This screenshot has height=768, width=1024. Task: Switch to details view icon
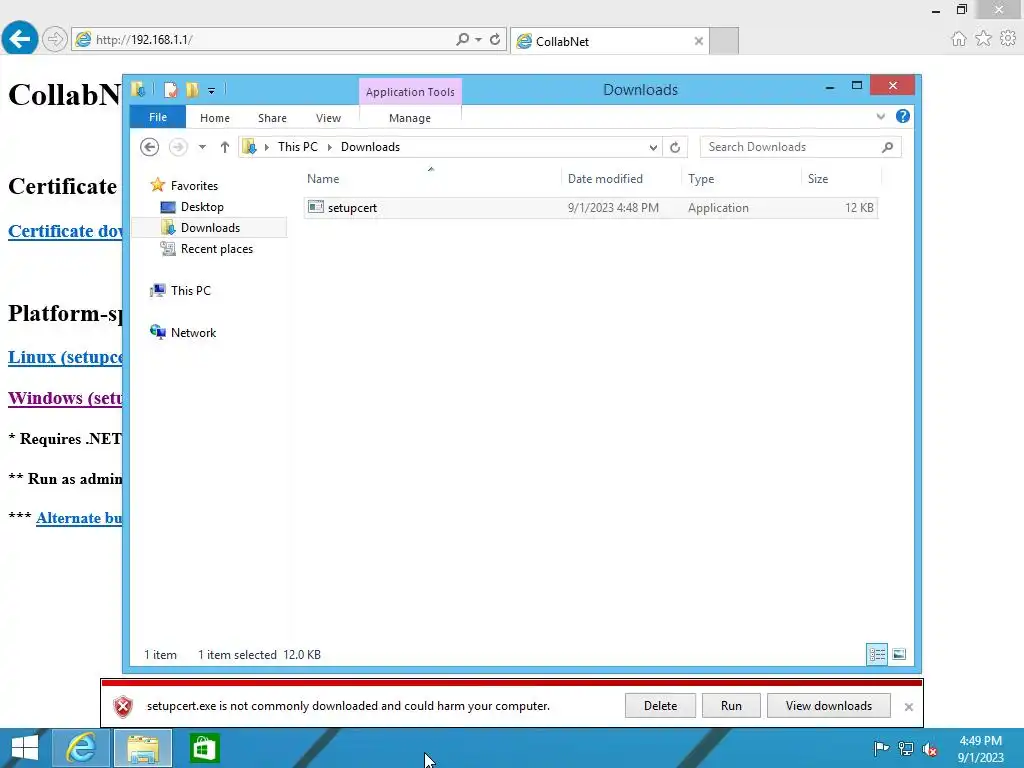(x=877, y=654)
